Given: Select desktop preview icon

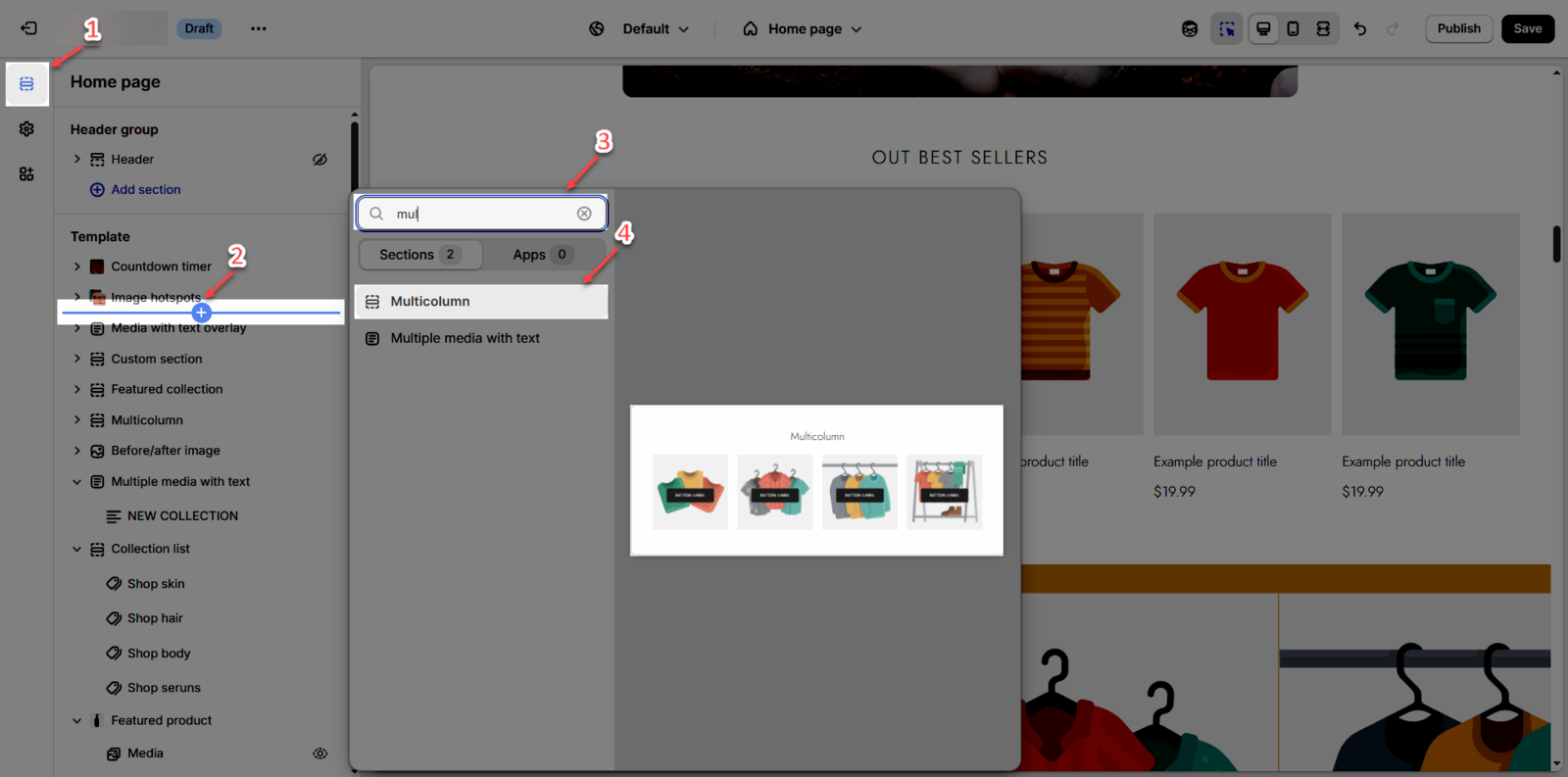Looking at the screenshot, I should 1263,28.
